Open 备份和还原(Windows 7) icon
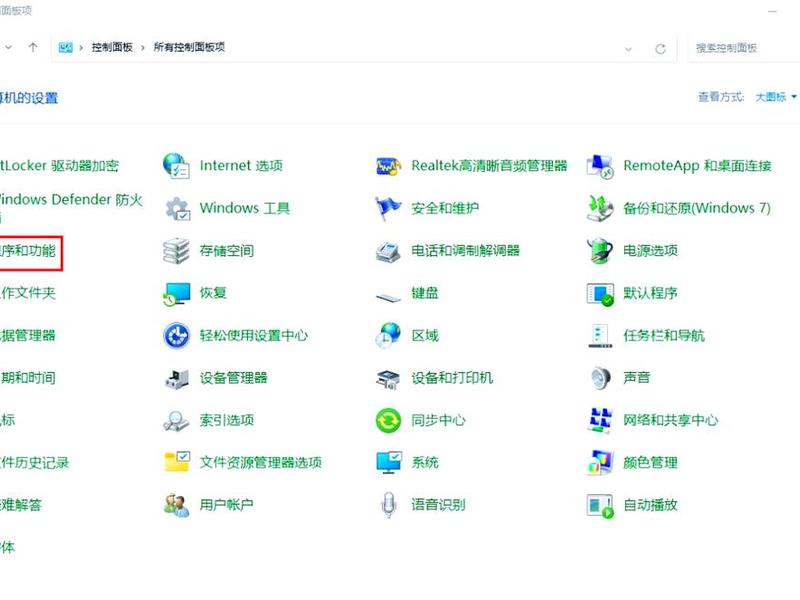Screen dimensions: 800x600 [600, 208]
